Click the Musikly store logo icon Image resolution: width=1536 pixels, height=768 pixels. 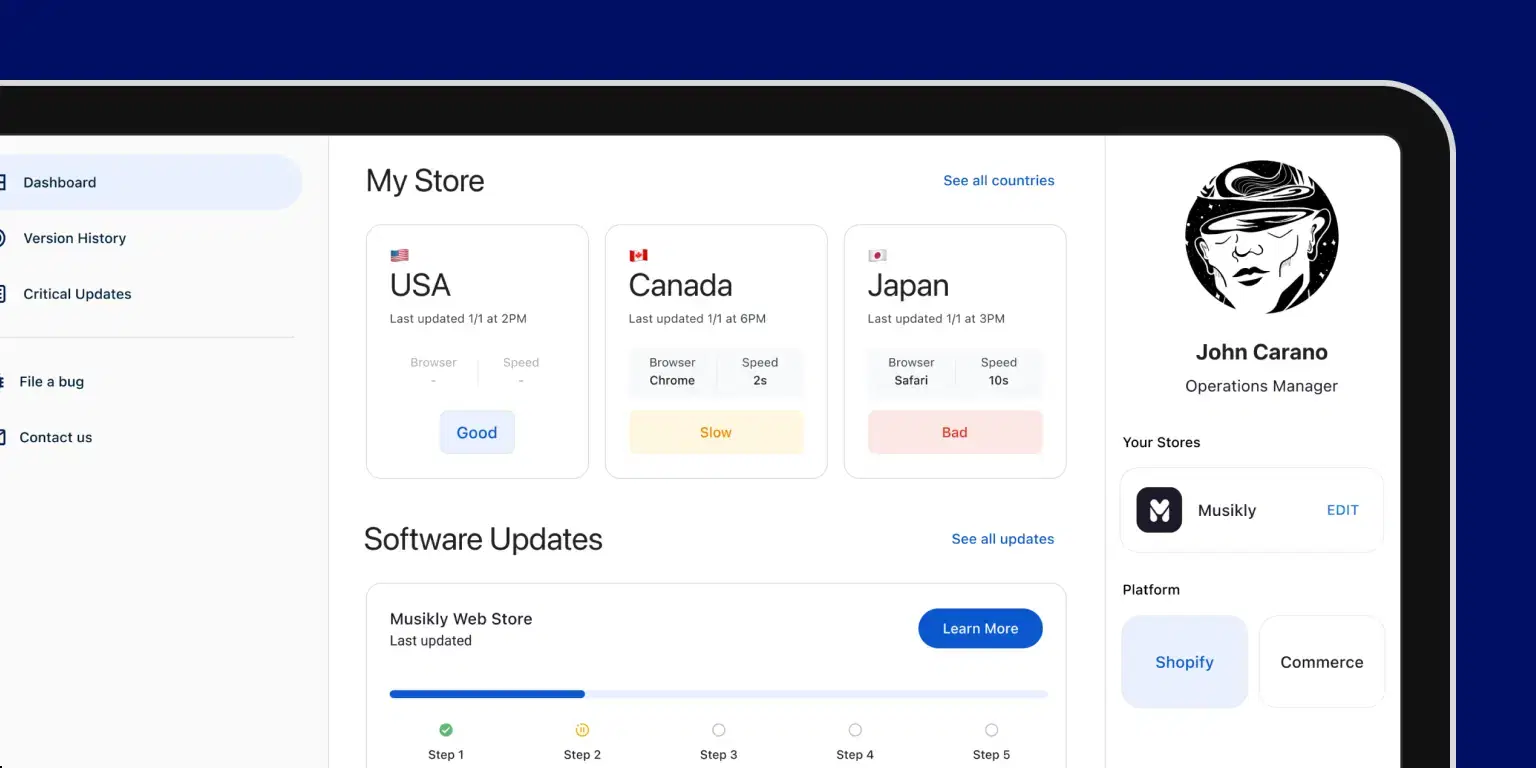pos(1159,510)
